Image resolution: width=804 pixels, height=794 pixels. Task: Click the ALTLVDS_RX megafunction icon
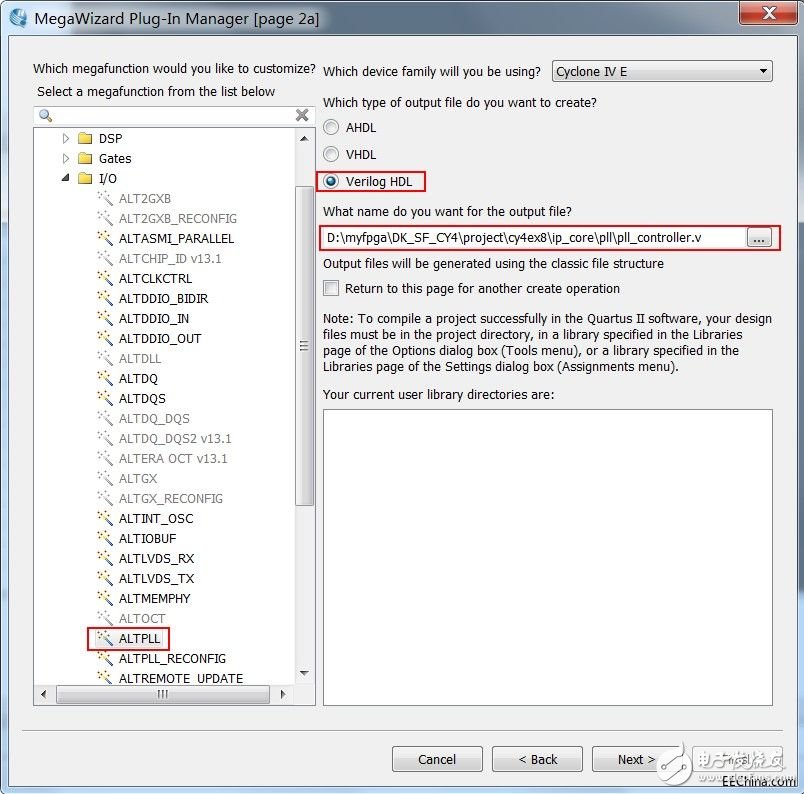tap(104, 558)
